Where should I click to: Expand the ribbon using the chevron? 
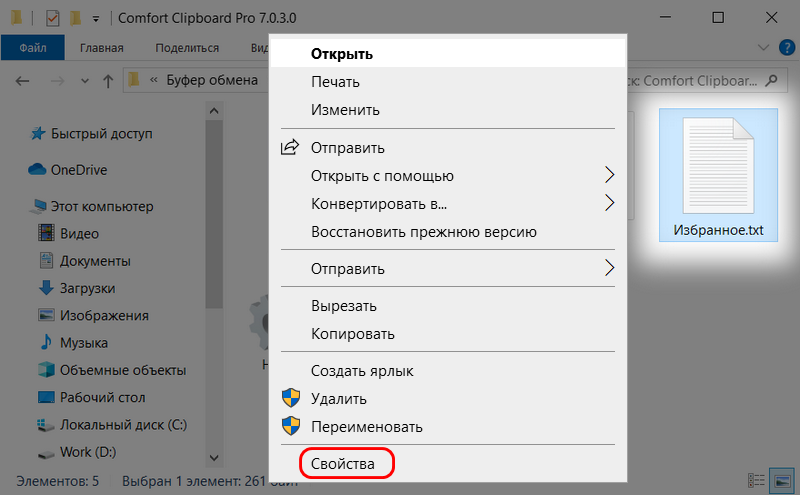click(x=763, y=48)
